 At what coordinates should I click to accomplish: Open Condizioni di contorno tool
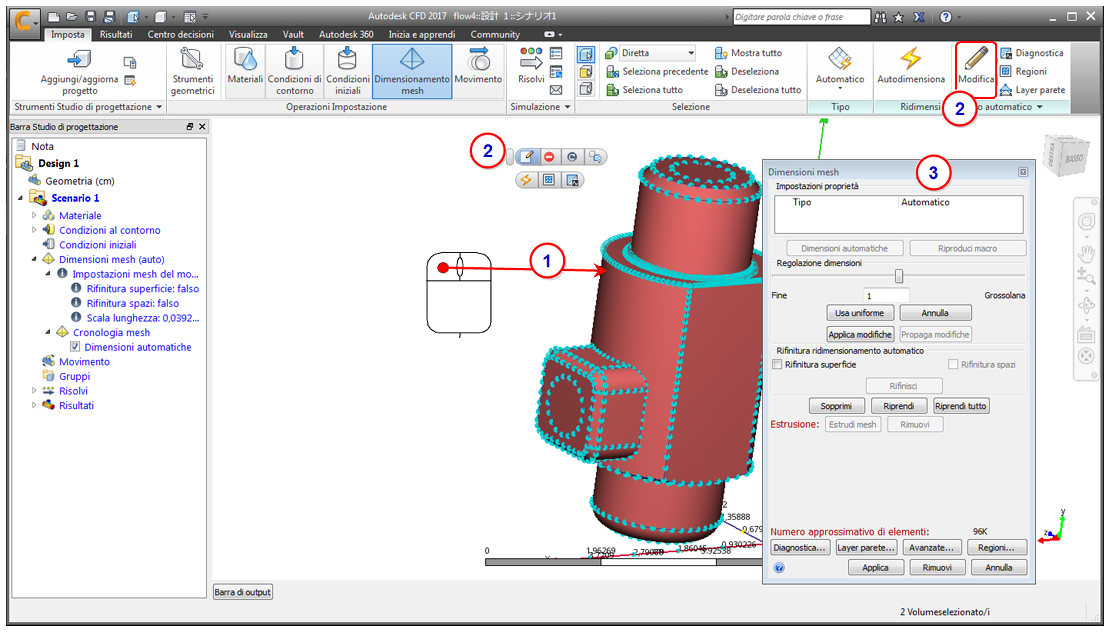294,71
